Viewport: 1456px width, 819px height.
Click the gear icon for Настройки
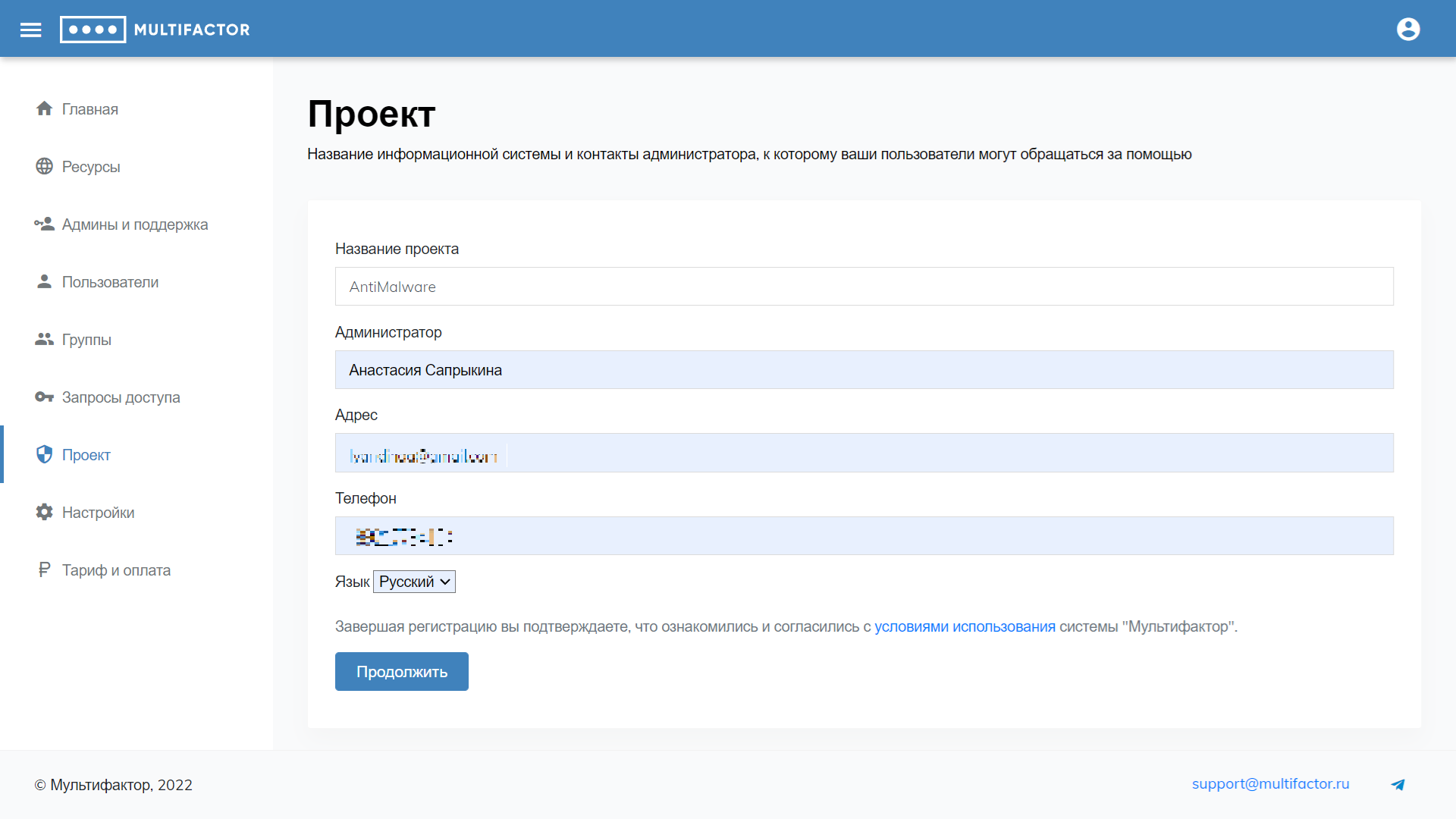44,513
